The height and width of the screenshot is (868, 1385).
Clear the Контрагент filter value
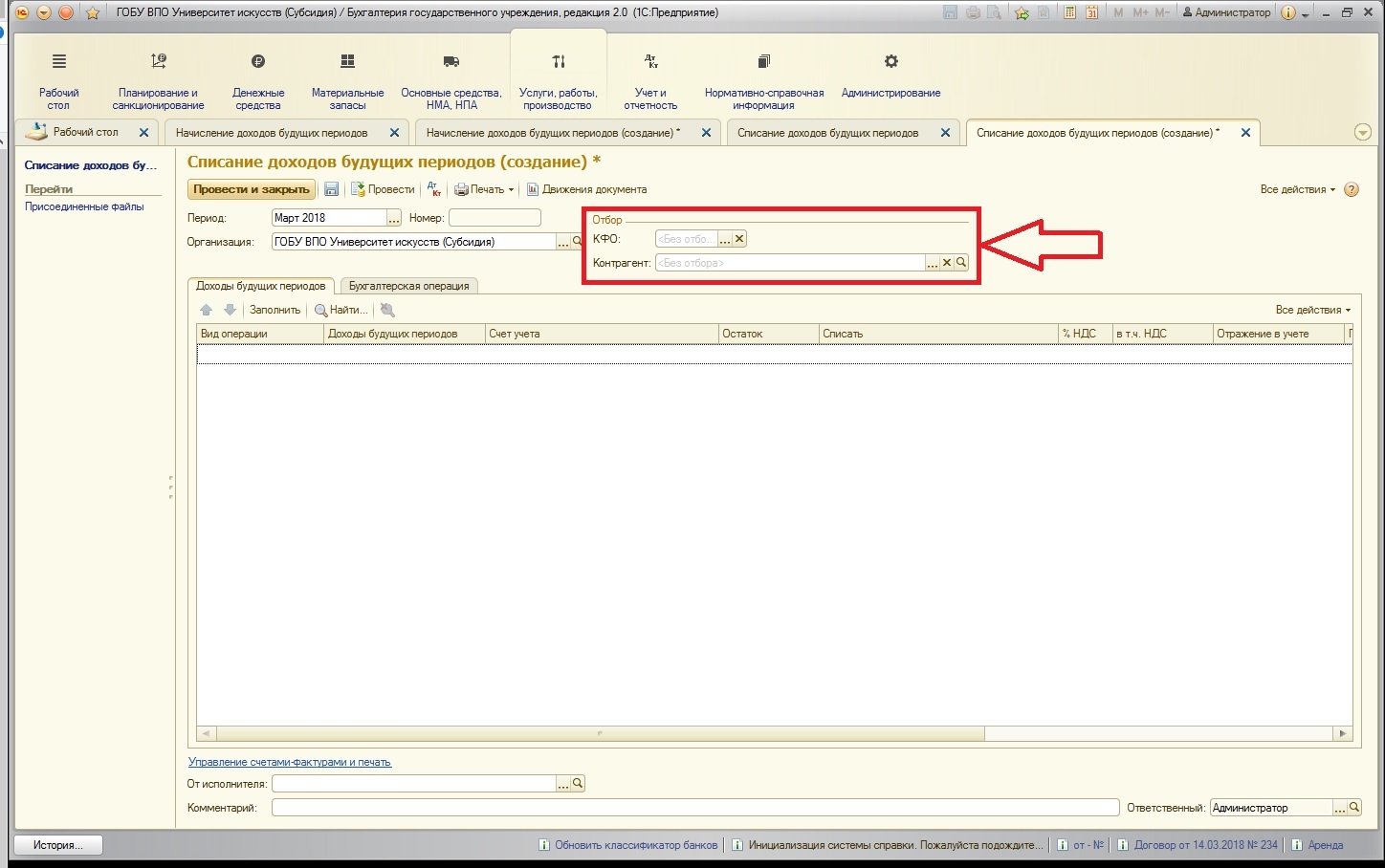pyautogui.click(x=947, y=263)
